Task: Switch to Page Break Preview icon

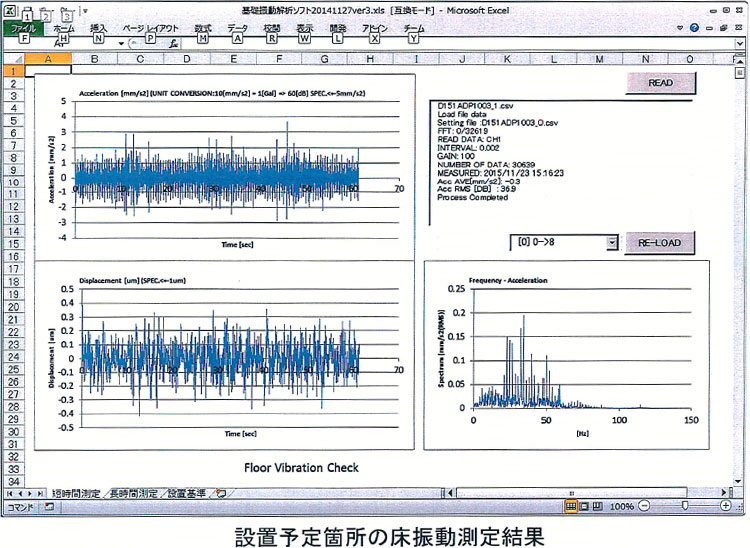Action: coord(599,507)
